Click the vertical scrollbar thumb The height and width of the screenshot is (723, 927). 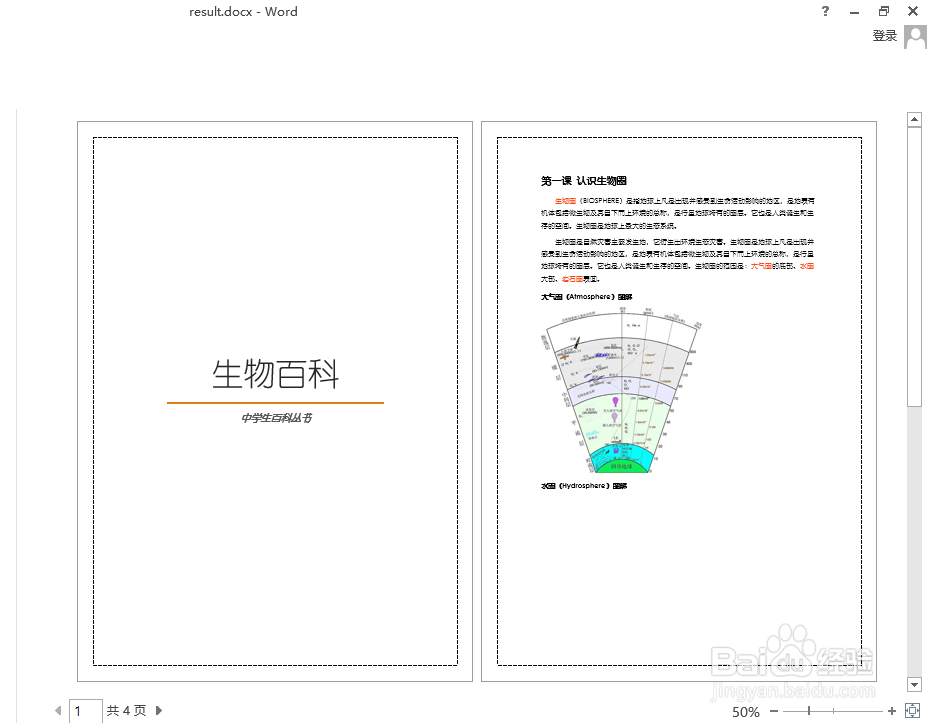(x=914, y=266)
